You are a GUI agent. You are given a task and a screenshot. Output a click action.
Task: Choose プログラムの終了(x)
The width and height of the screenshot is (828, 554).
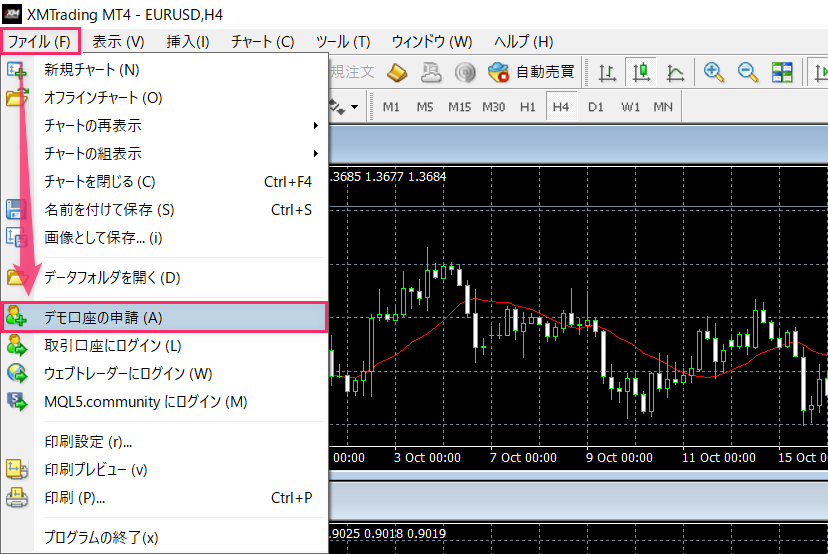pyautogui.click(x=164, y=538)
